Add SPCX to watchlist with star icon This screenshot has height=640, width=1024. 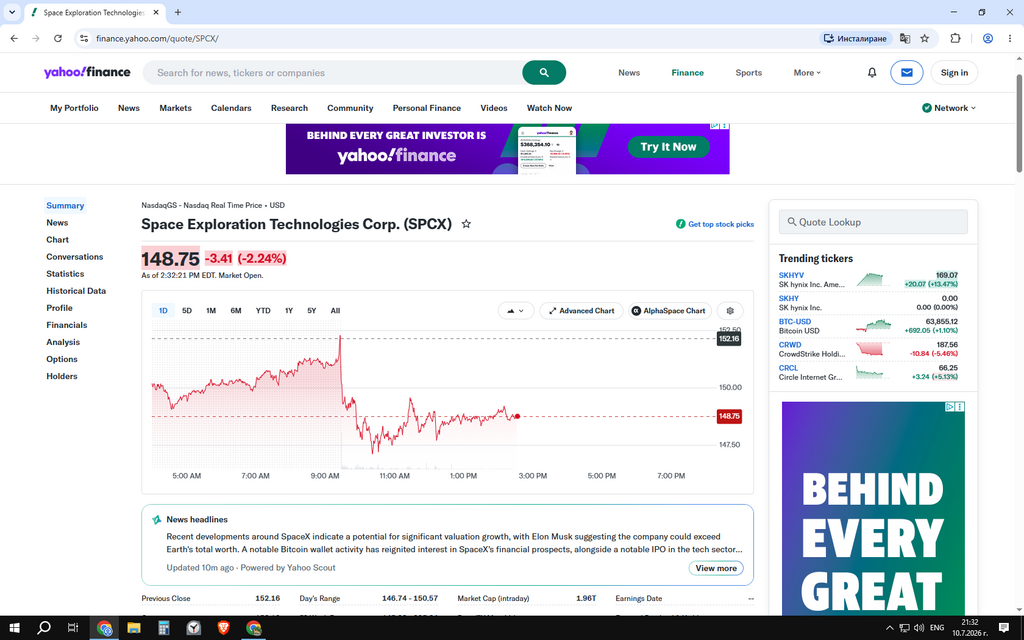[466, 224]
